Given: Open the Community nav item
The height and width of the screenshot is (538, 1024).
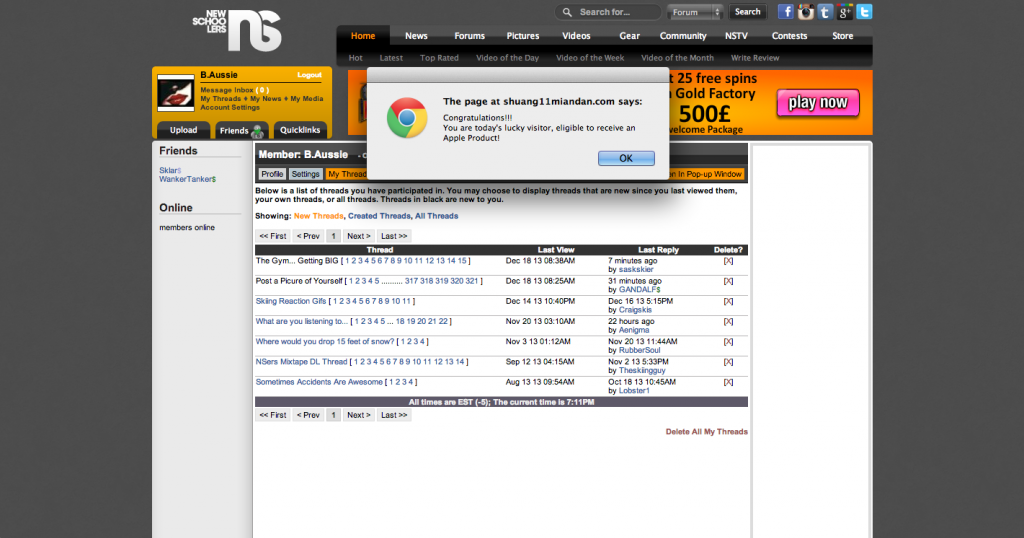Looking at the screenshot, I should point(682,36).
